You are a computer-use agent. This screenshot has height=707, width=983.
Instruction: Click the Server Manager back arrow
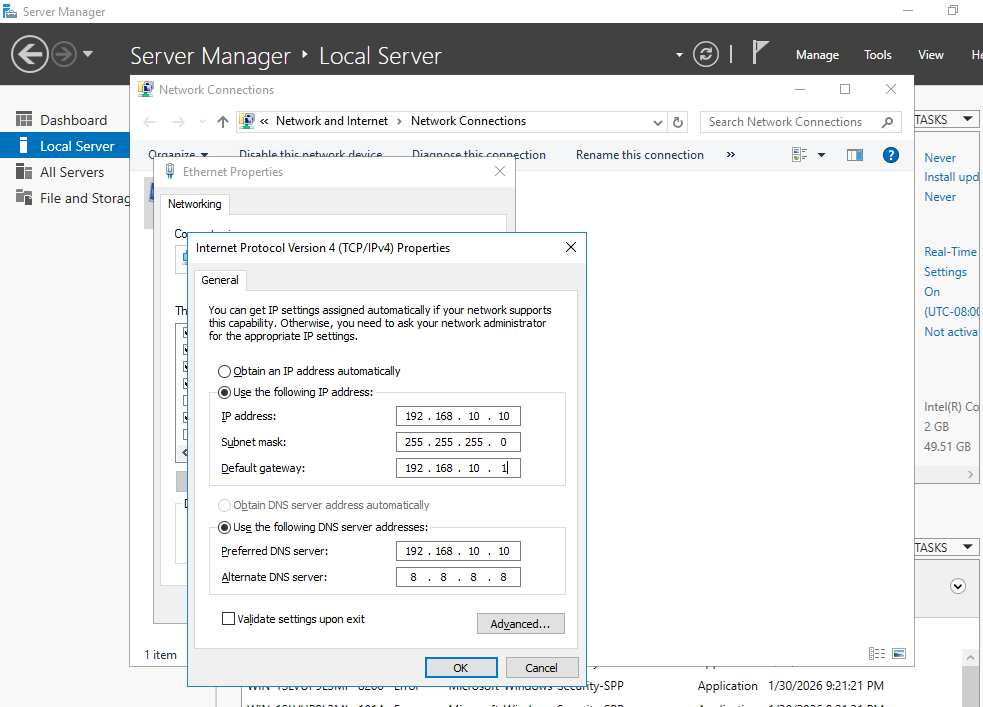30,54
